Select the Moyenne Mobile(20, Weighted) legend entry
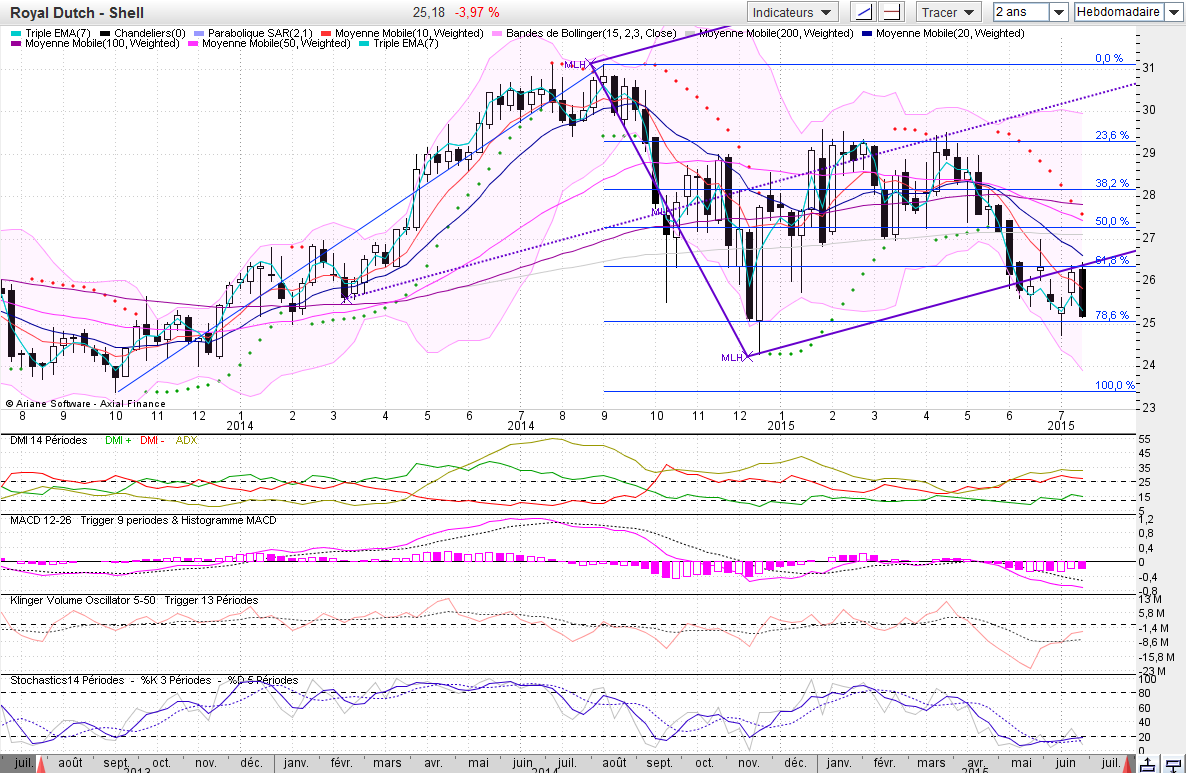This screenshot has width=1186, height=773. point(943,33)
